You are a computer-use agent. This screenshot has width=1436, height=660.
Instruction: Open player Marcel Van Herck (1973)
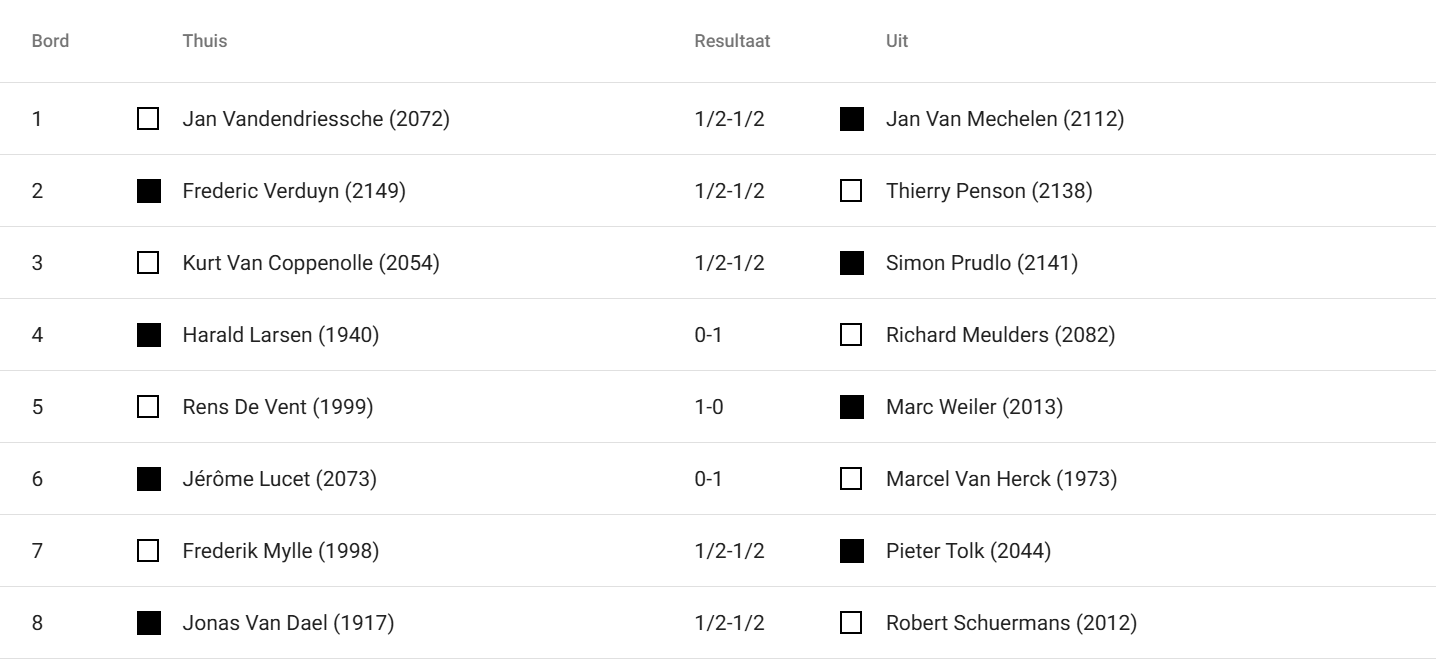[x=1001, y=479]
